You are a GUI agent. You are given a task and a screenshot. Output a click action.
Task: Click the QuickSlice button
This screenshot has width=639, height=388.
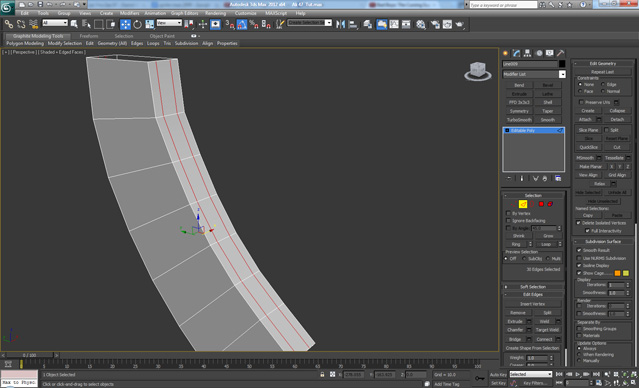[588, 147]
